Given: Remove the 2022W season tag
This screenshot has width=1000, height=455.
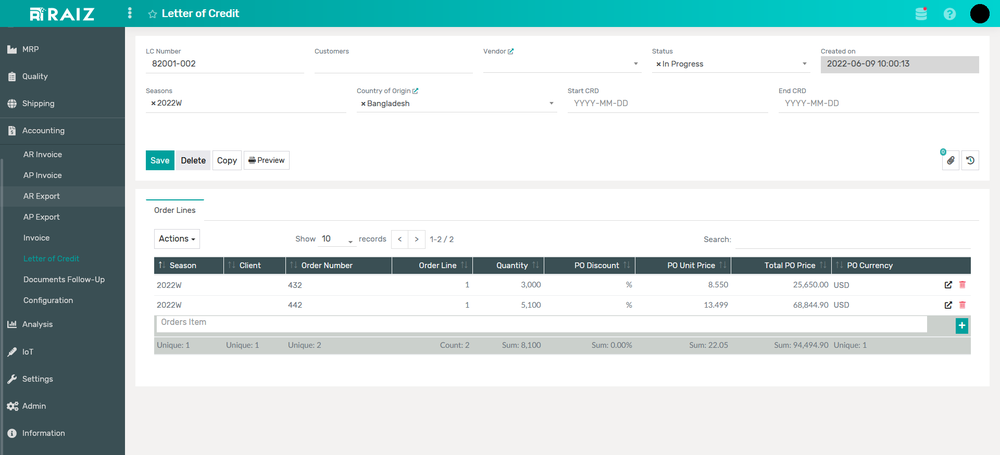Looking at the screenshot, I should 153,103.
